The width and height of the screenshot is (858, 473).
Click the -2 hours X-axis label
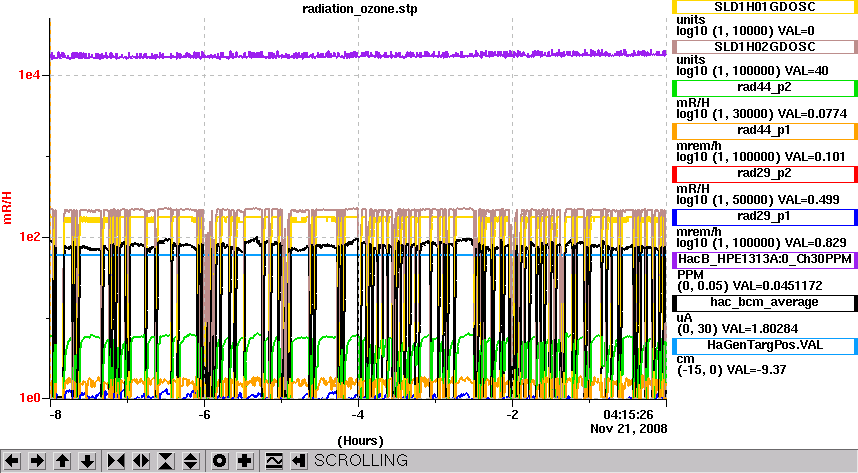[x=512, y=415]
